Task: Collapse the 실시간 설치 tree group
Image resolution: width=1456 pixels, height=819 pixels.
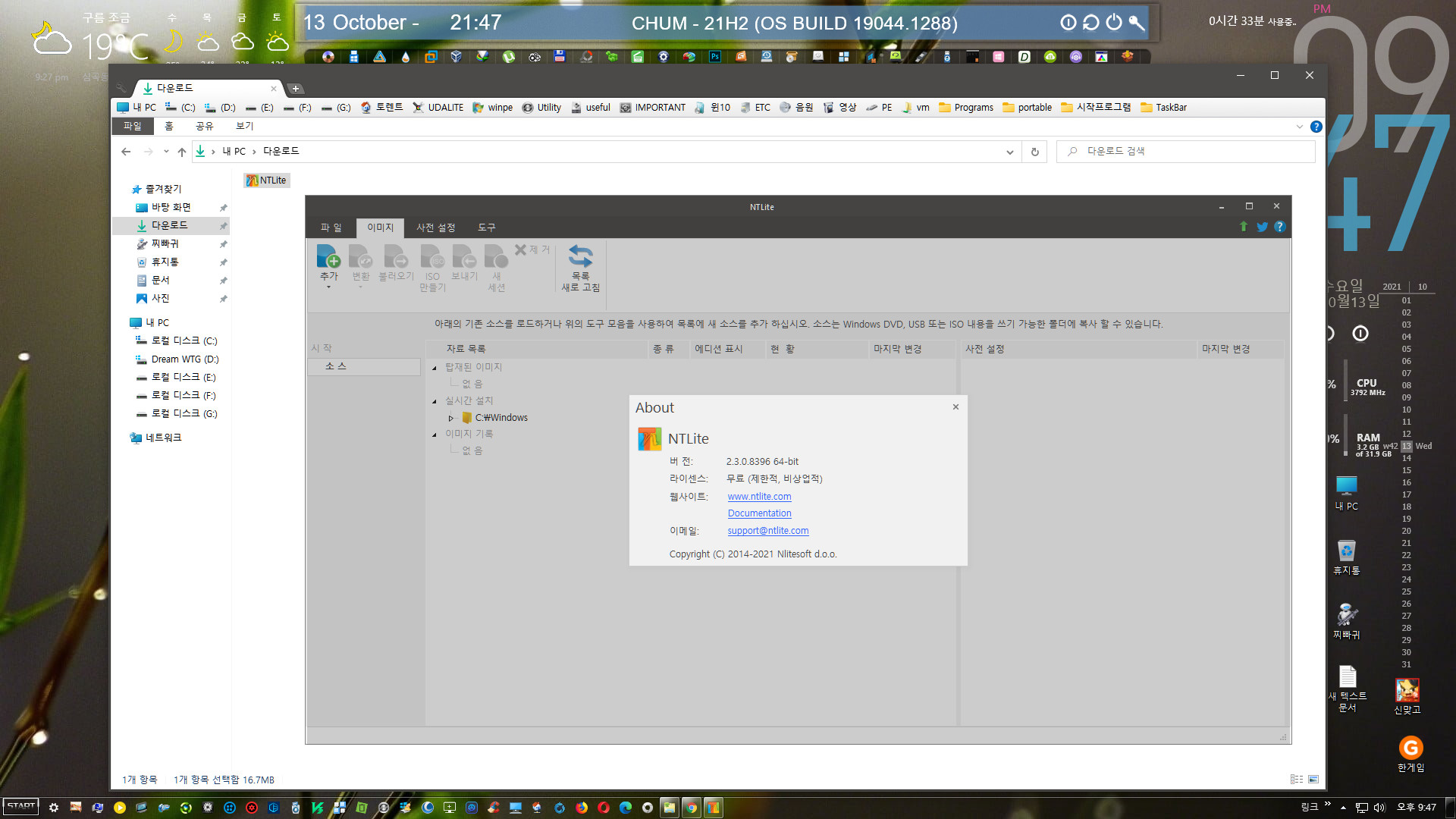Action: tap(435, 401)
